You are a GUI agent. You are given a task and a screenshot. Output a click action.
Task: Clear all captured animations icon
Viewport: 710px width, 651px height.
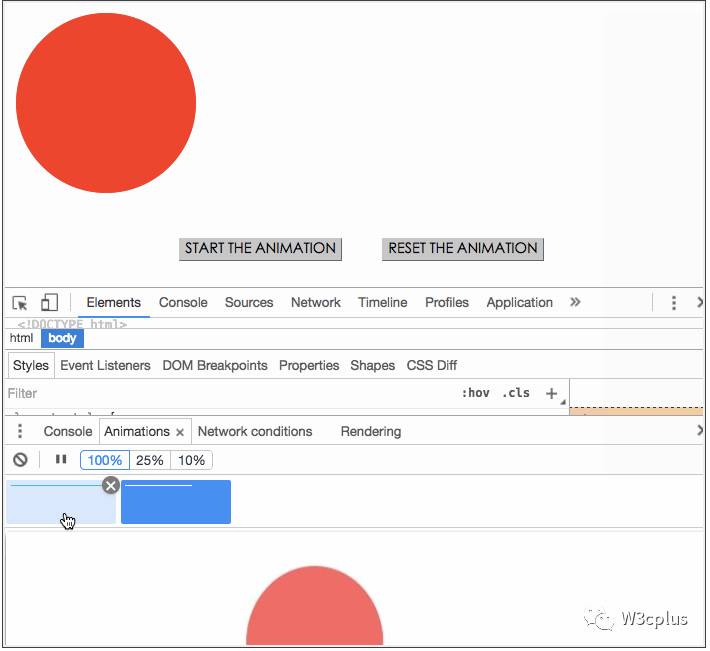pos(20,460)
